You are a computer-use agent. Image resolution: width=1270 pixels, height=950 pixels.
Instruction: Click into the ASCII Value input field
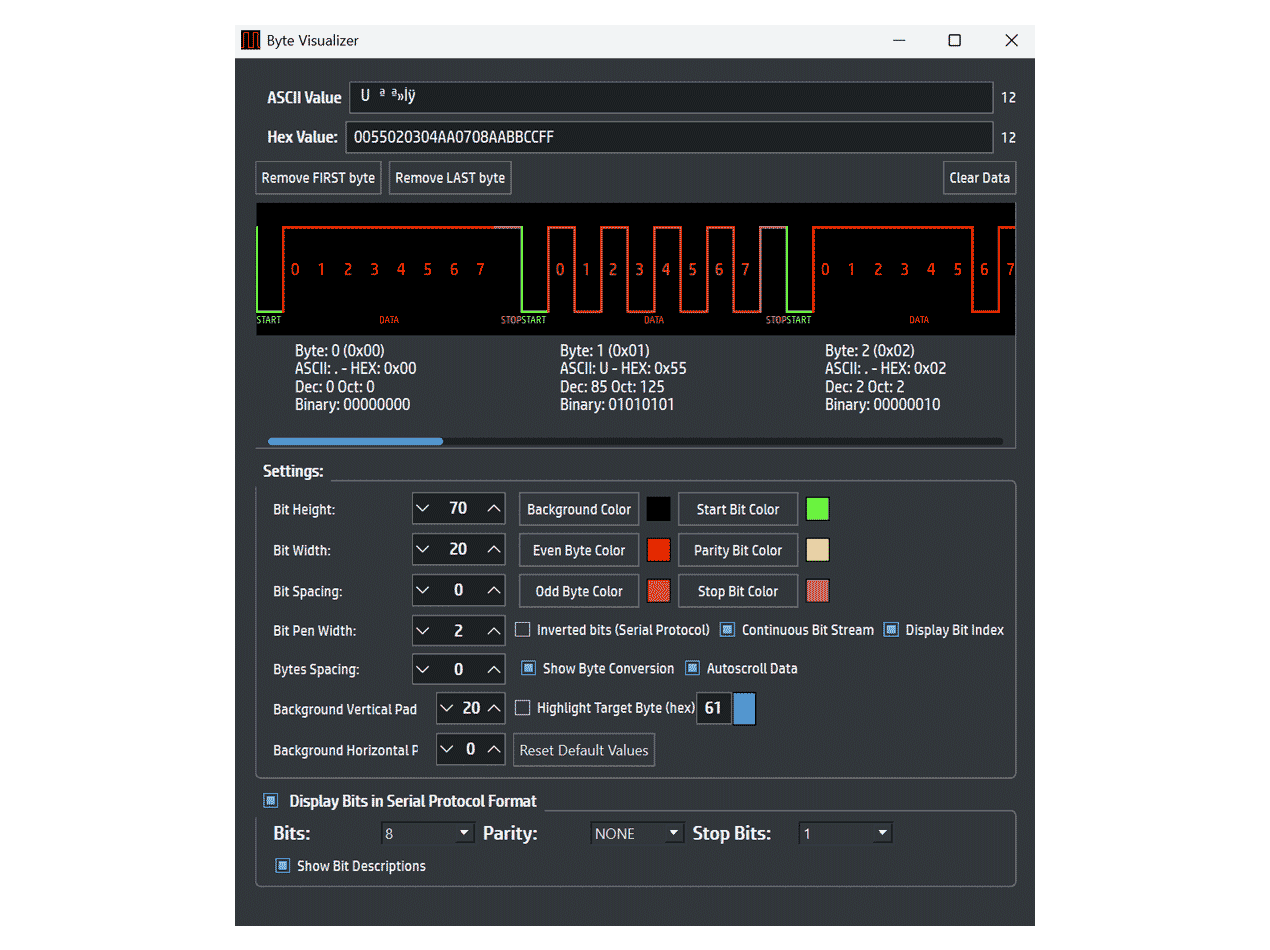(x=670, y=97)
